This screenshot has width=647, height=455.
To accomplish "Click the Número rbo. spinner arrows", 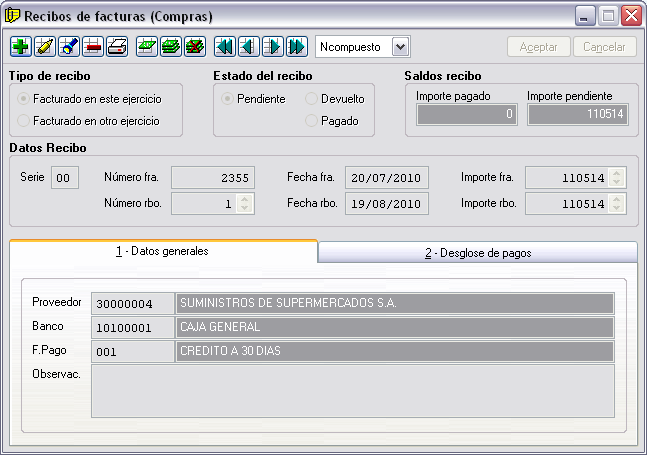I will [245, 203].
